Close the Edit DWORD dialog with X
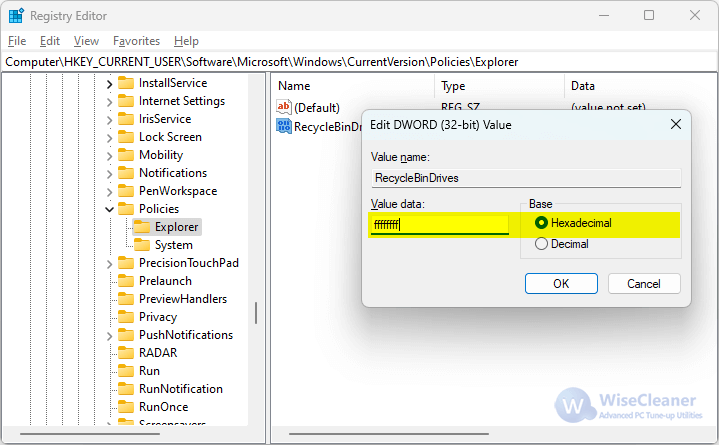Image resolution: width=719 pixels, height=445 pixels. (675, 124)
